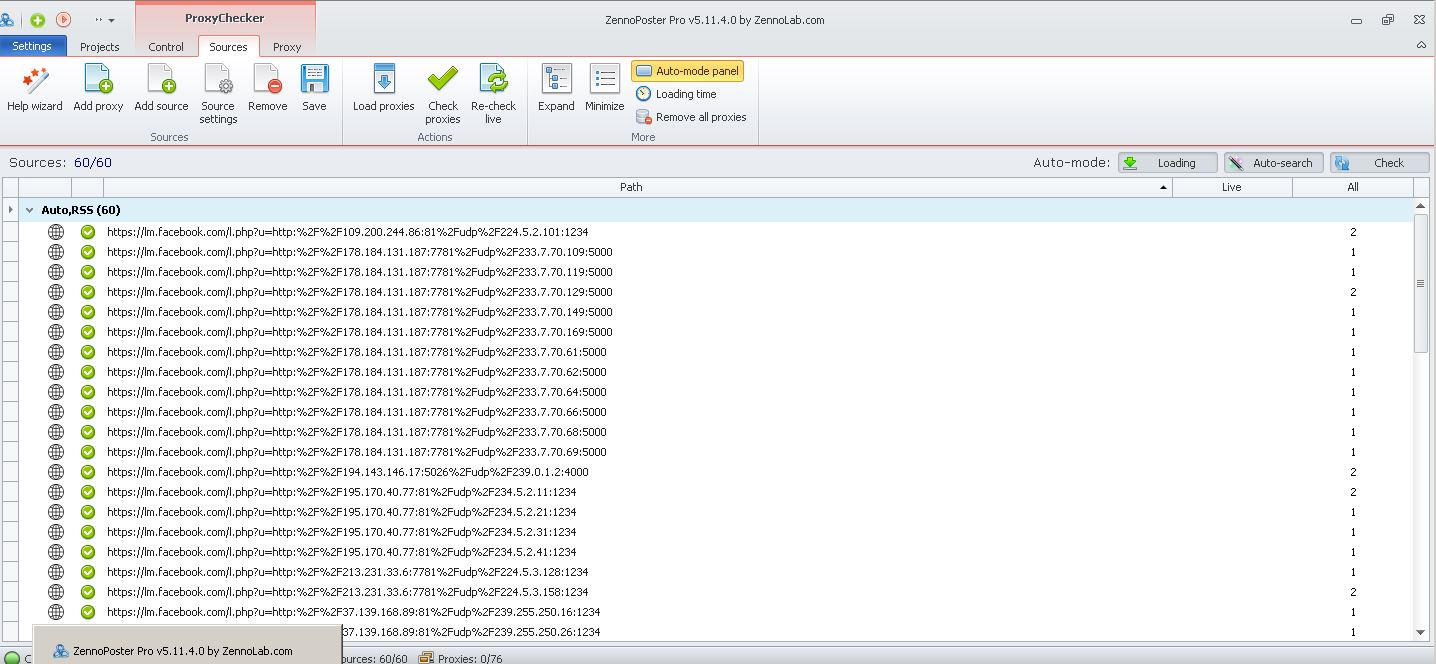Click Remove all proxies

pyautogui.click(x=691, y=117)
